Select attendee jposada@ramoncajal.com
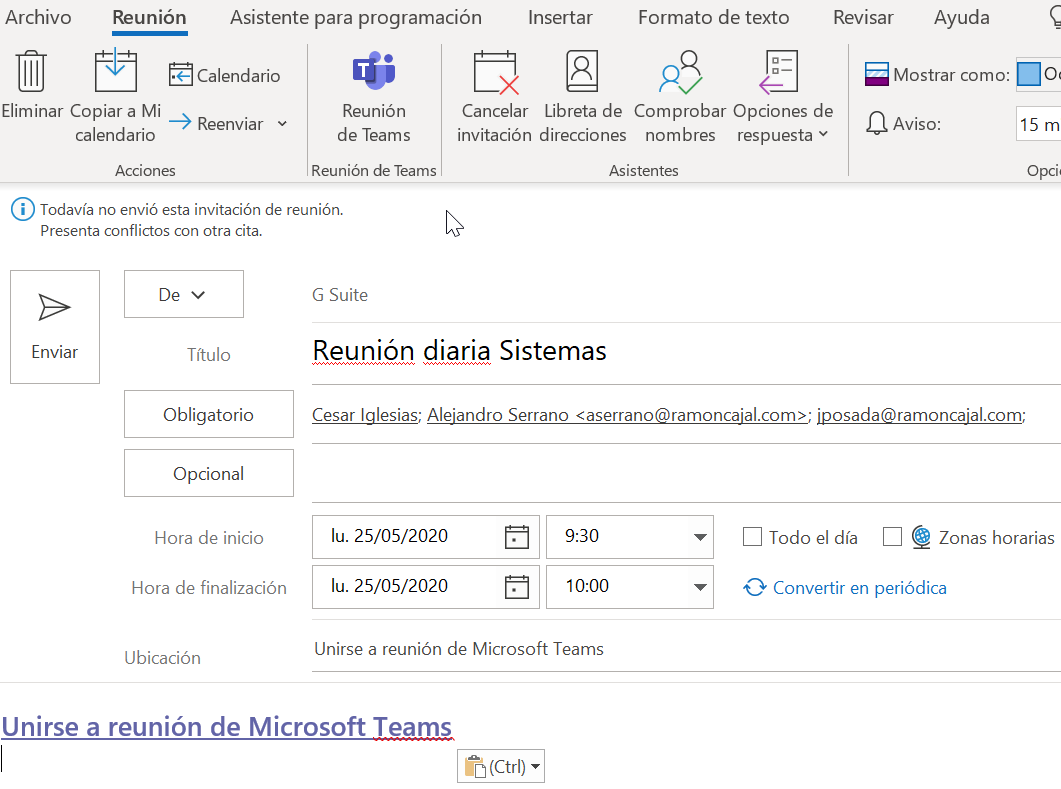The width and height of the screenshot is (1061, 789). 920,415
